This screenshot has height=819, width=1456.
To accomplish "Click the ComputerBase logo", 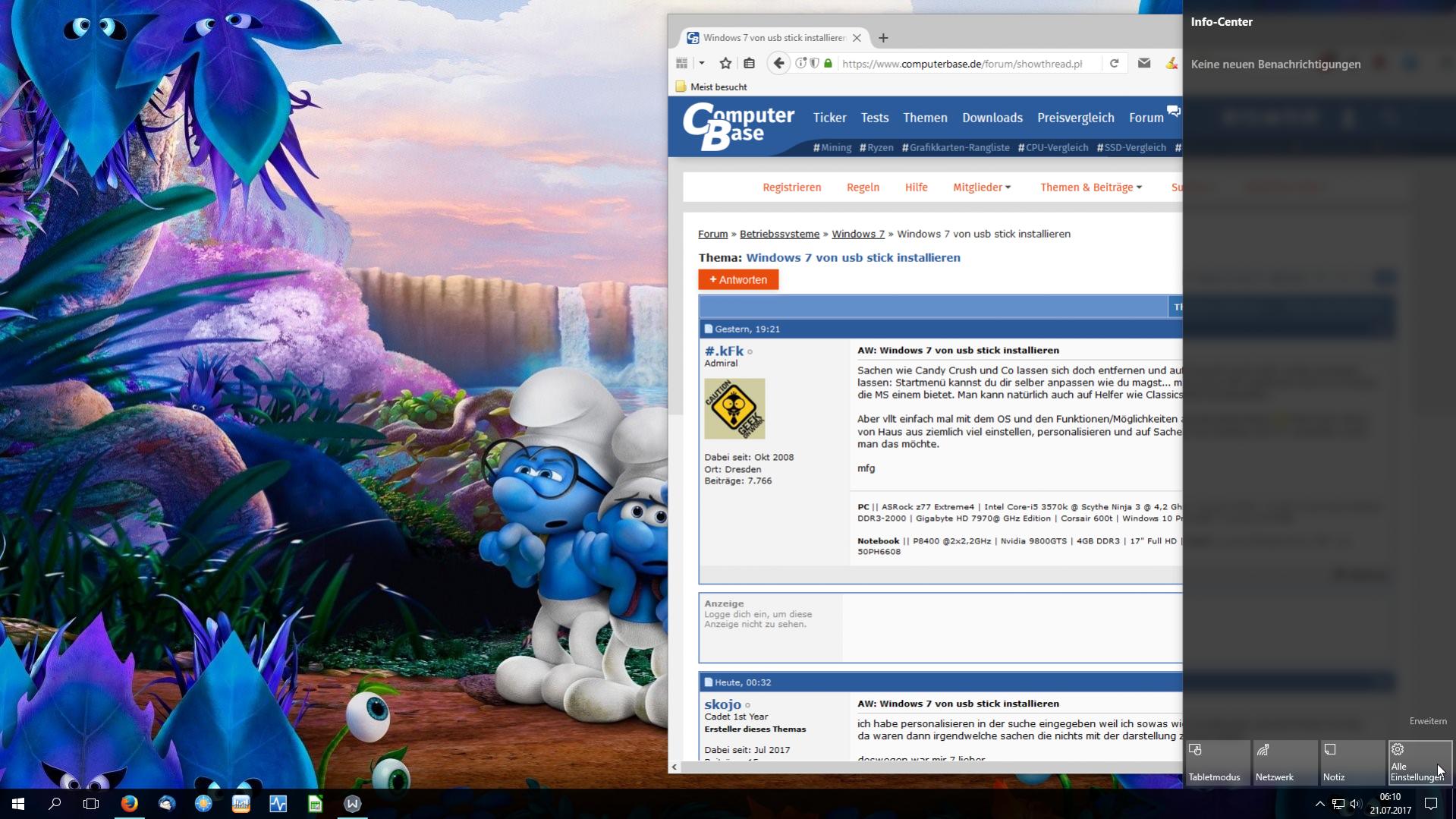I will (738, 127).
